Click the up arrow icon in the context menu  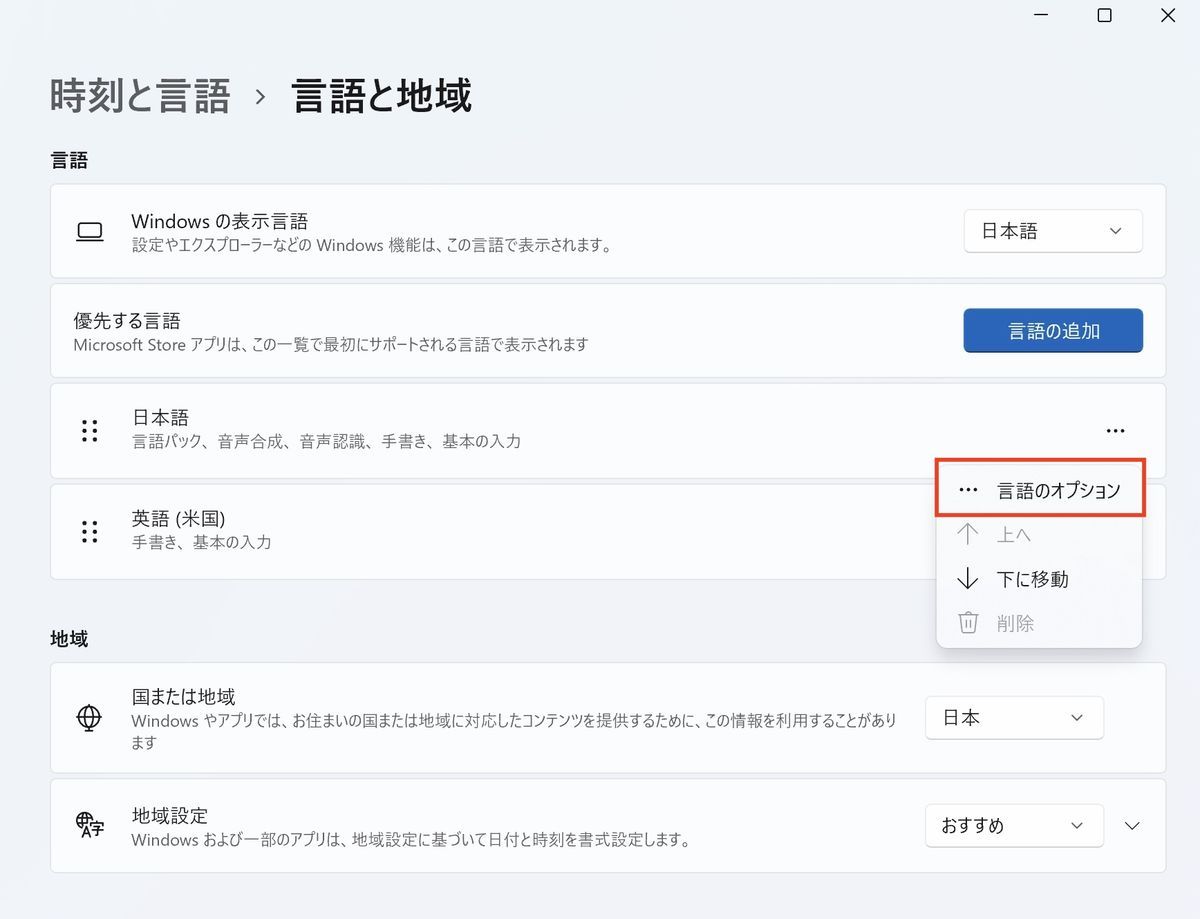click(x=967, y=534)
